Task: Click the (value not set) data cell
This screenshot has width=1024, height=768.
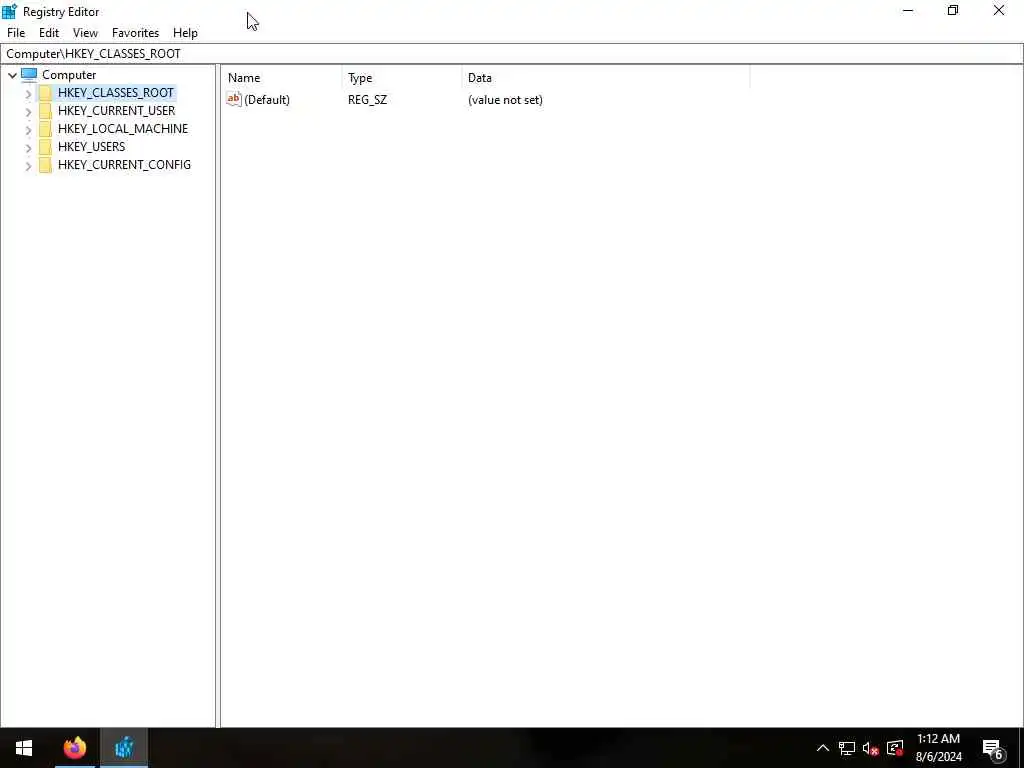Action: click(x=505, y=100)
